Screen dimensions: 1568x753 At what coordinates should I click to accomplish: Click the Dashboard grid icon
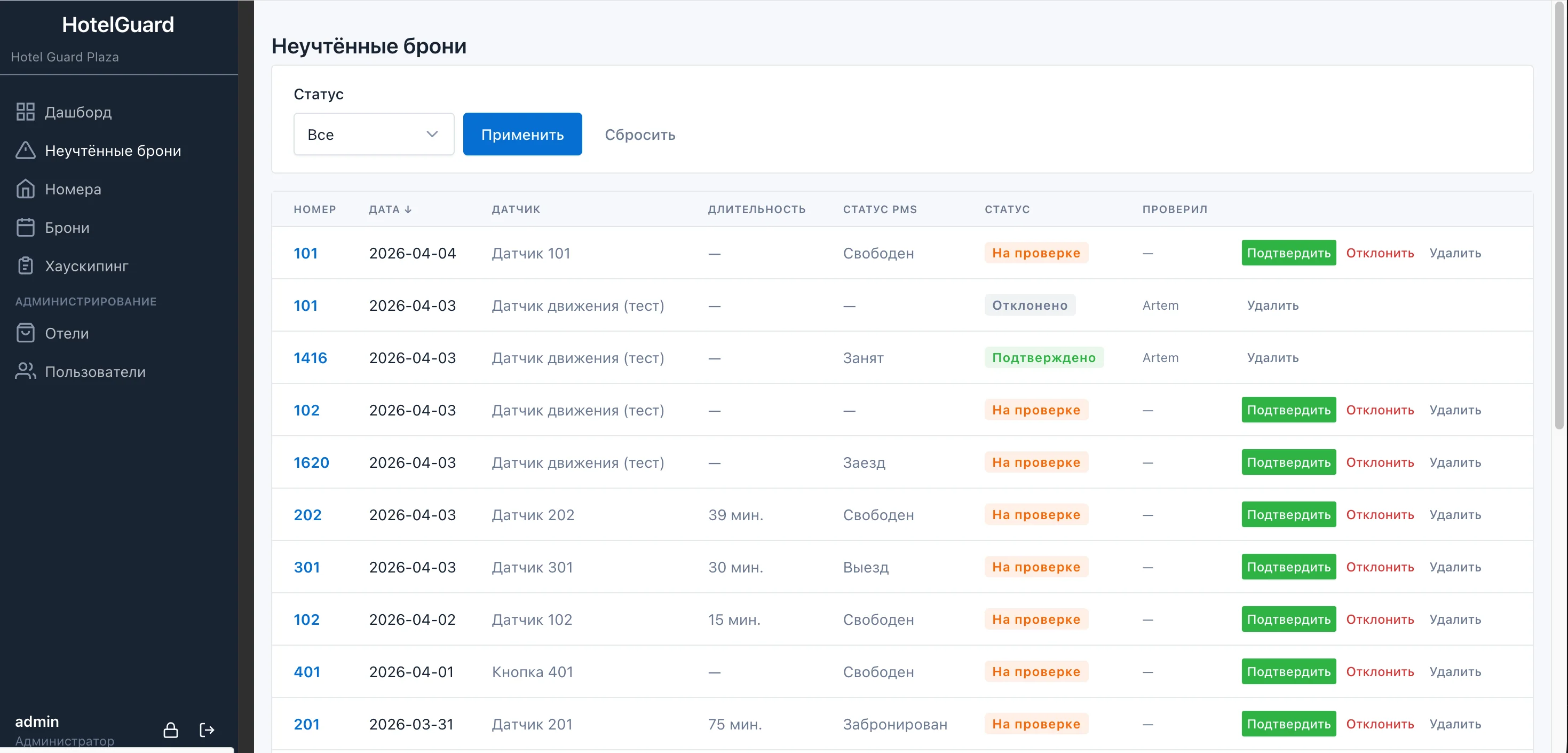tap(25, 112)
